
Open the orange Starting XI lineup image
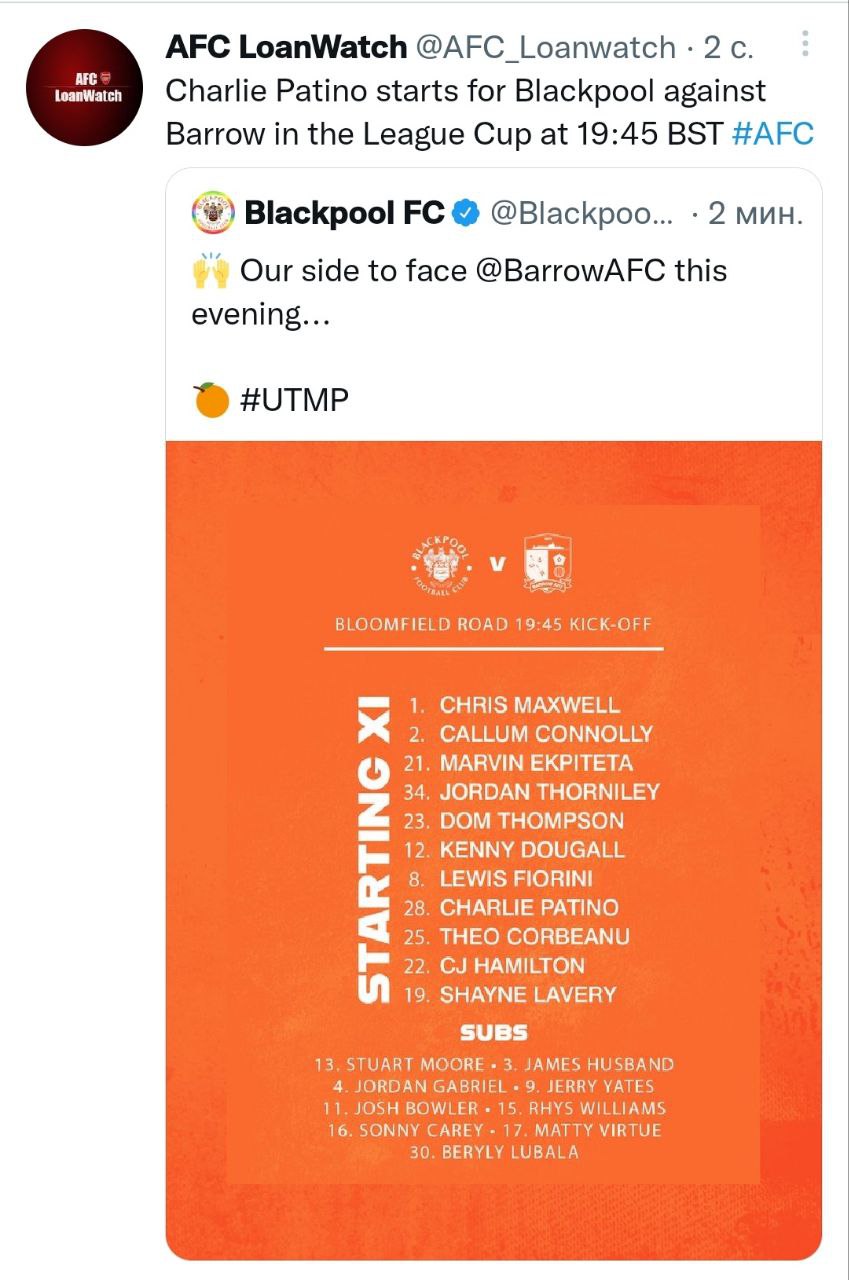click(x=493, y=850)
